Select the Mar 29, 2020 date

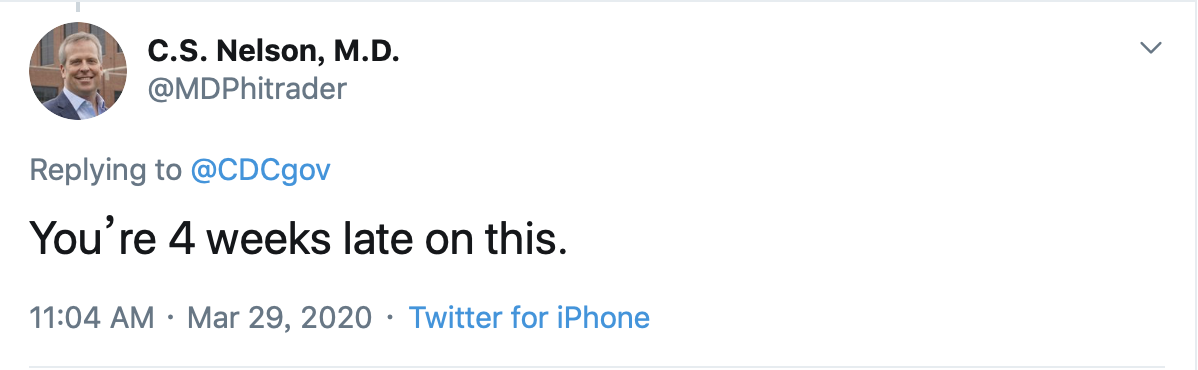(x=280, y=316)
